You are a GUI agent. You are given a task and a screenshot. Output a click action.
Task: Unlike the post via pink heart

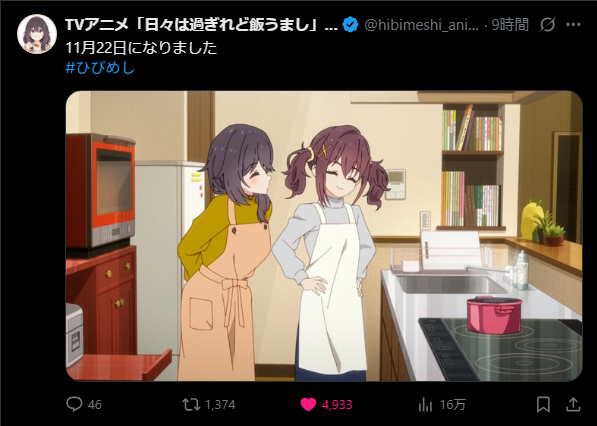tap(308, 404)
